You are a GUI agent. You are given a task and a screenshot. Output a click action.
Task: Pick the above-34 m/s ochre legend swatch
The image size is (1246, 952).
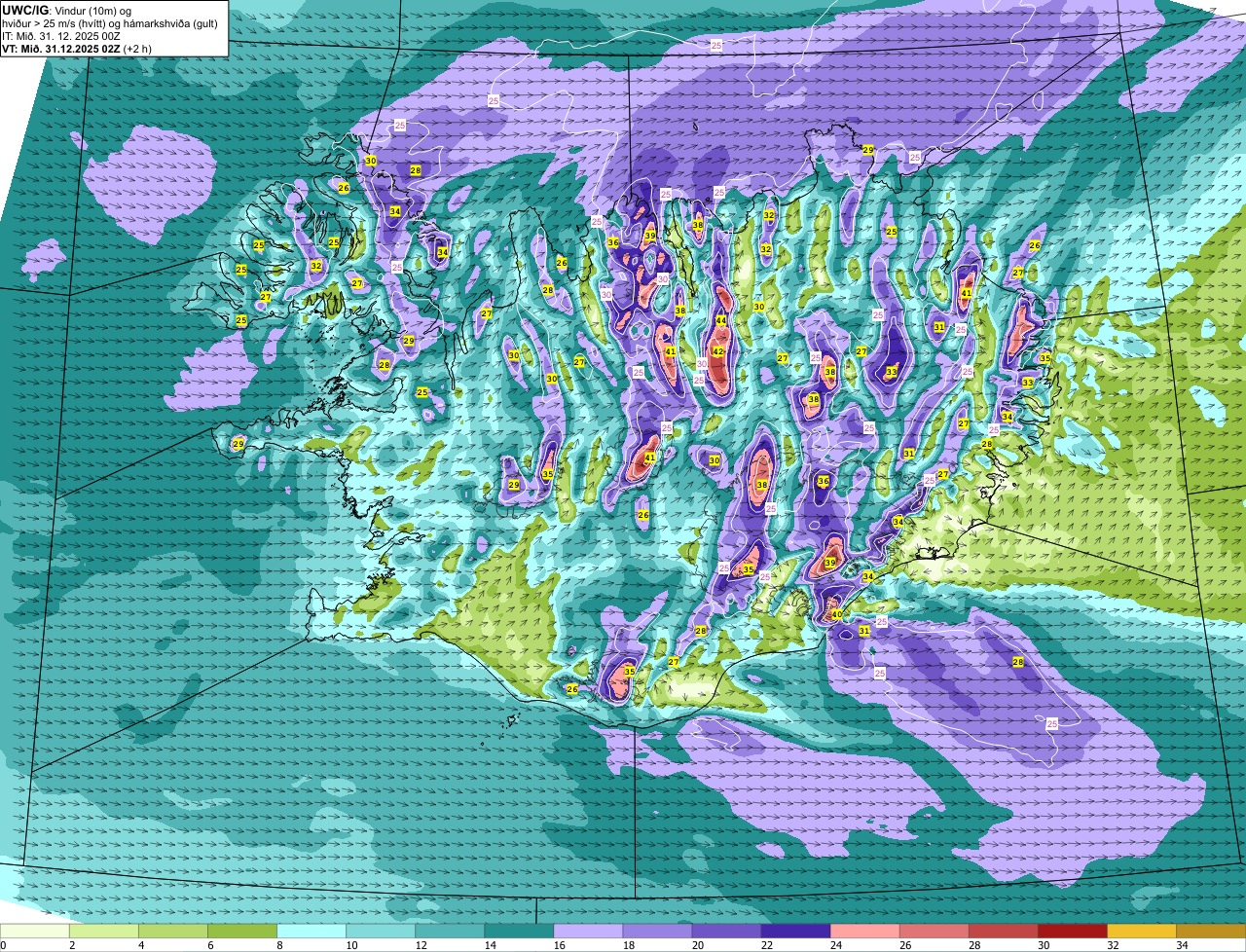point(1210,932)
